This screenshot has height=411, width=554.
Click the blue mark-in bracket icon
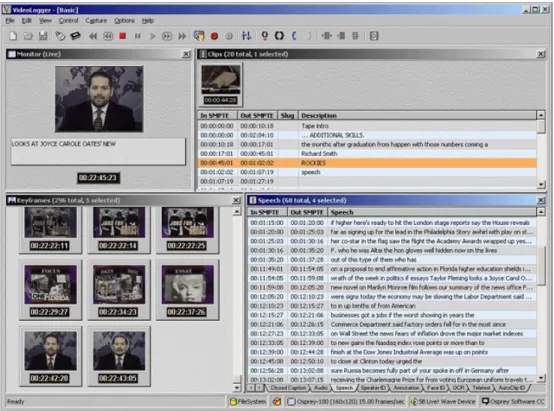pos(294,36)
